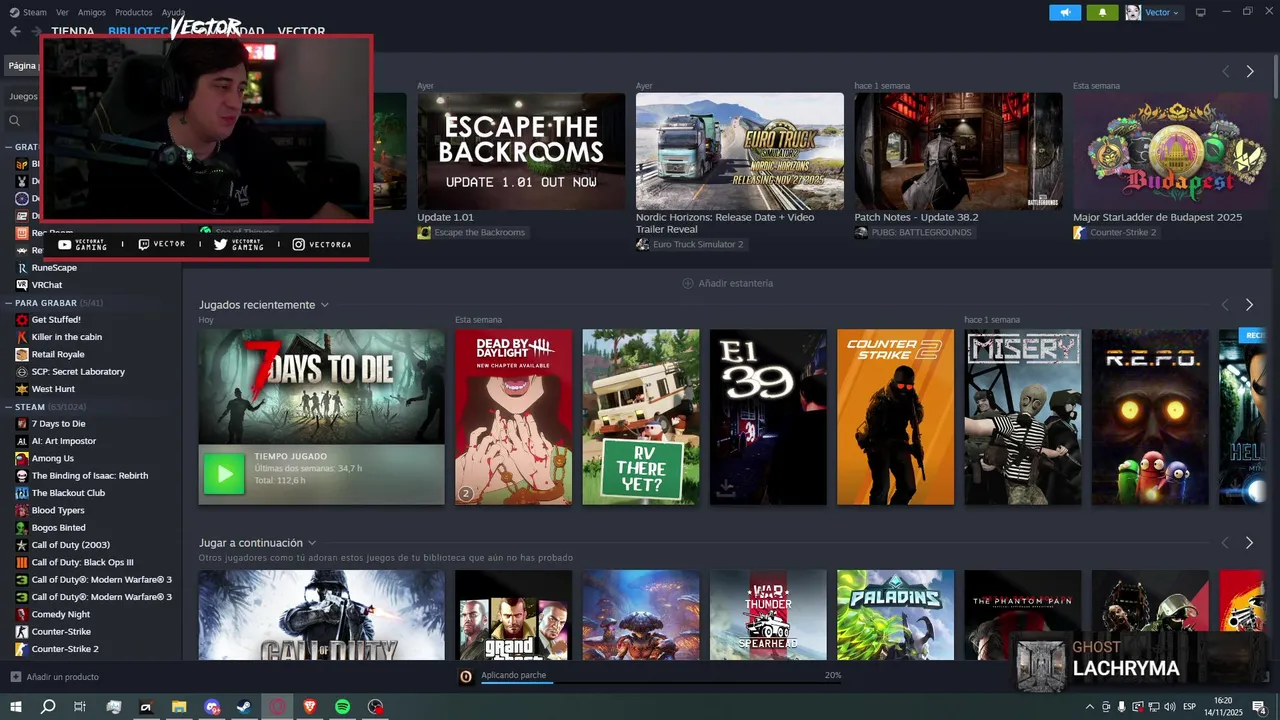Show hidden tray icons chevron

pos(1090,707)
